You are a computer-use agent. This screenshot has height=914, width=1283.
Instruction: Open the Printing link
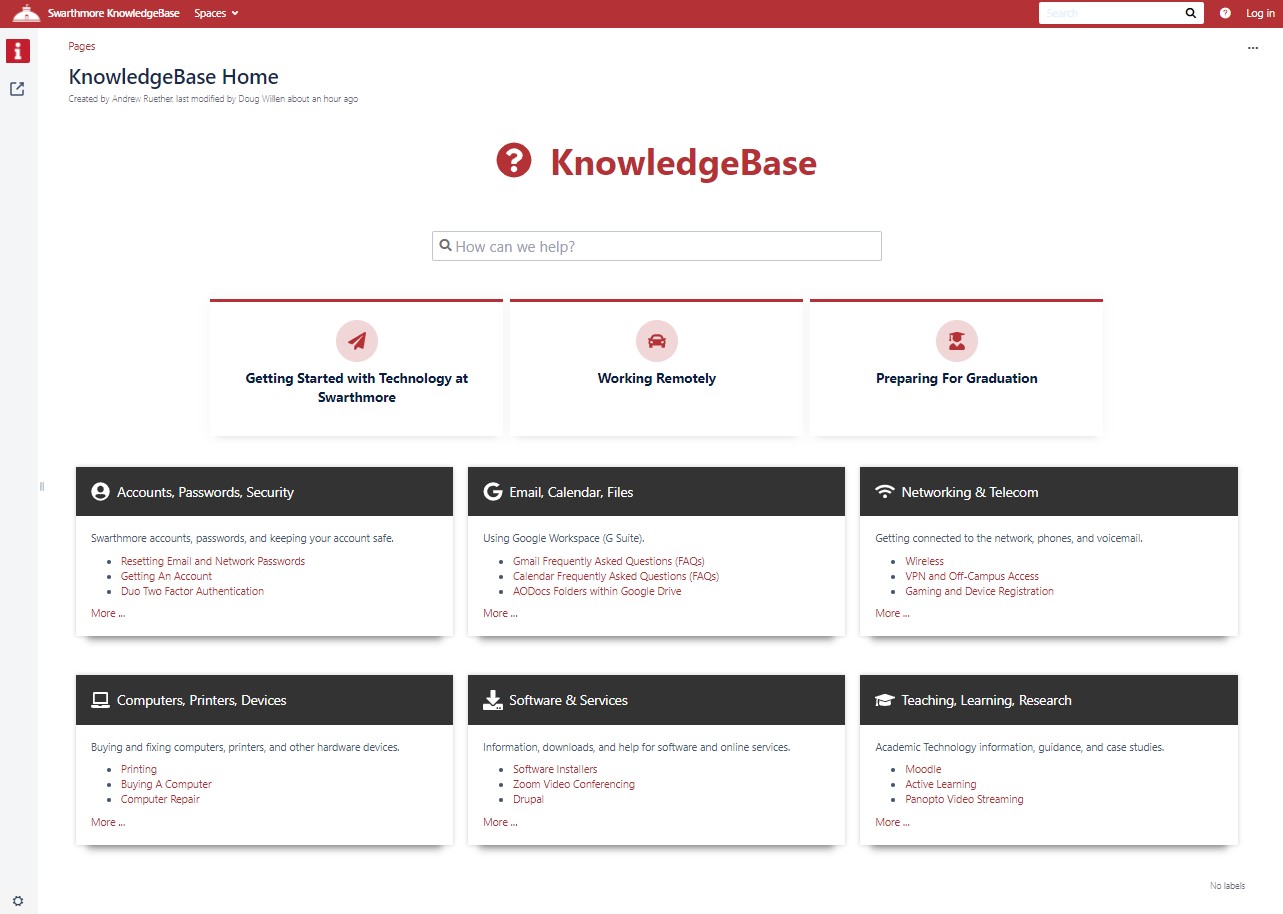click(x=139, y=769)
